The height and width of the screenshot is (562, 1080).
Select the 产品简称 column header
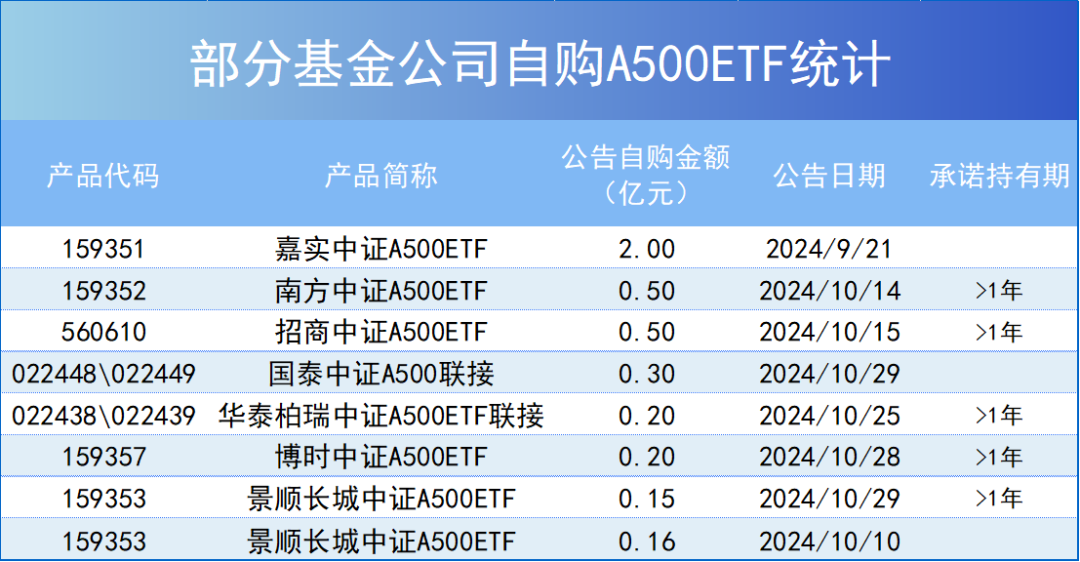(x=381, y=176)
